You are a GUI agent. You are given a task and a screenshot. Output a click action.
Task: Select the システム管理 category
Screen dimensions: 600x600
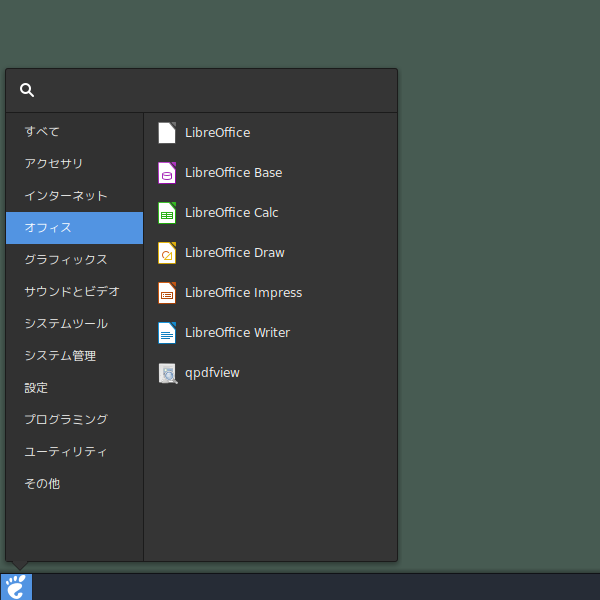[x=75, y=356]
